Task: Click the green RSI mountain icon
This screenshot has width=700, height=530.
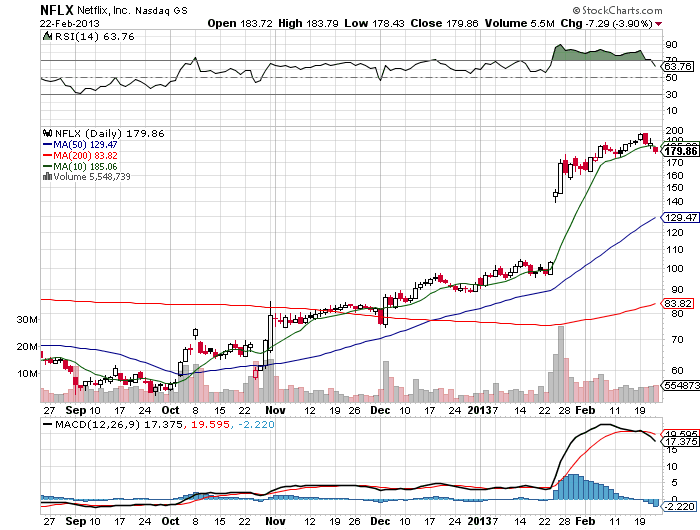Action: (x=47, y=36)
